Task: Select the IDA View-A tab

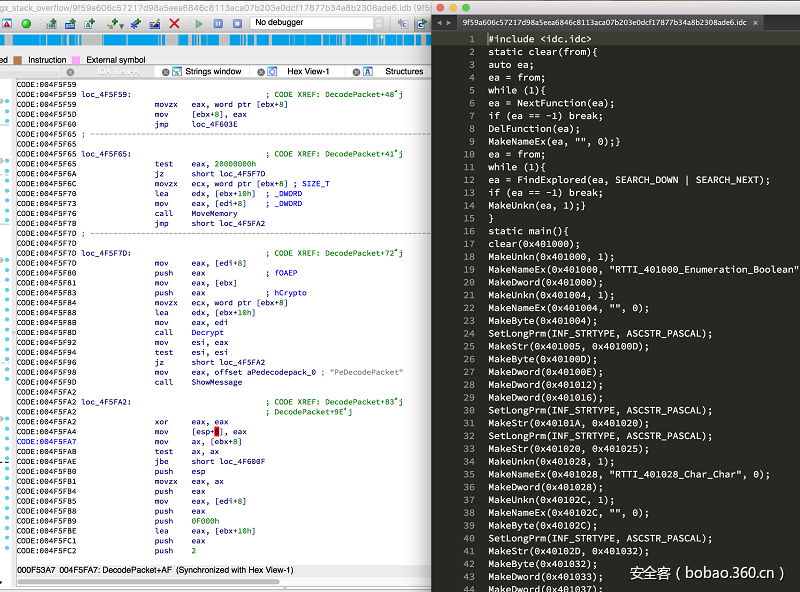Action: [118, 72]
